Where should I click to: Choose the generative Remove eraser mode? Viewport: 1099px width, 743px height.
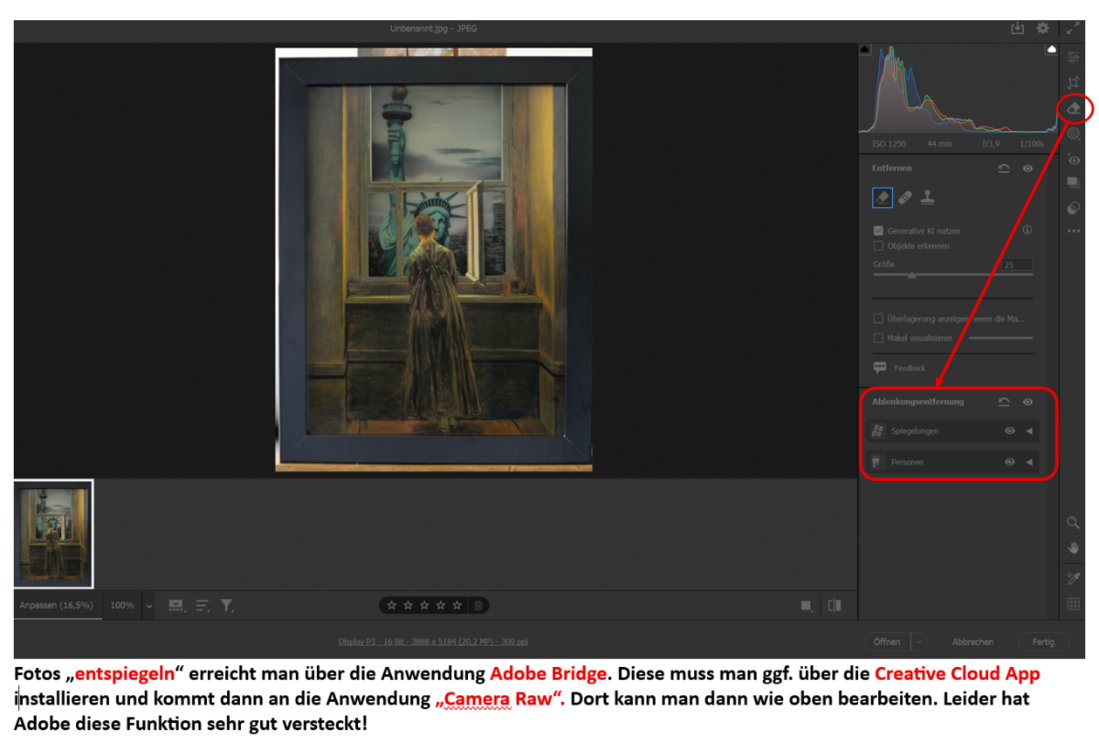[x=882, y=198]
